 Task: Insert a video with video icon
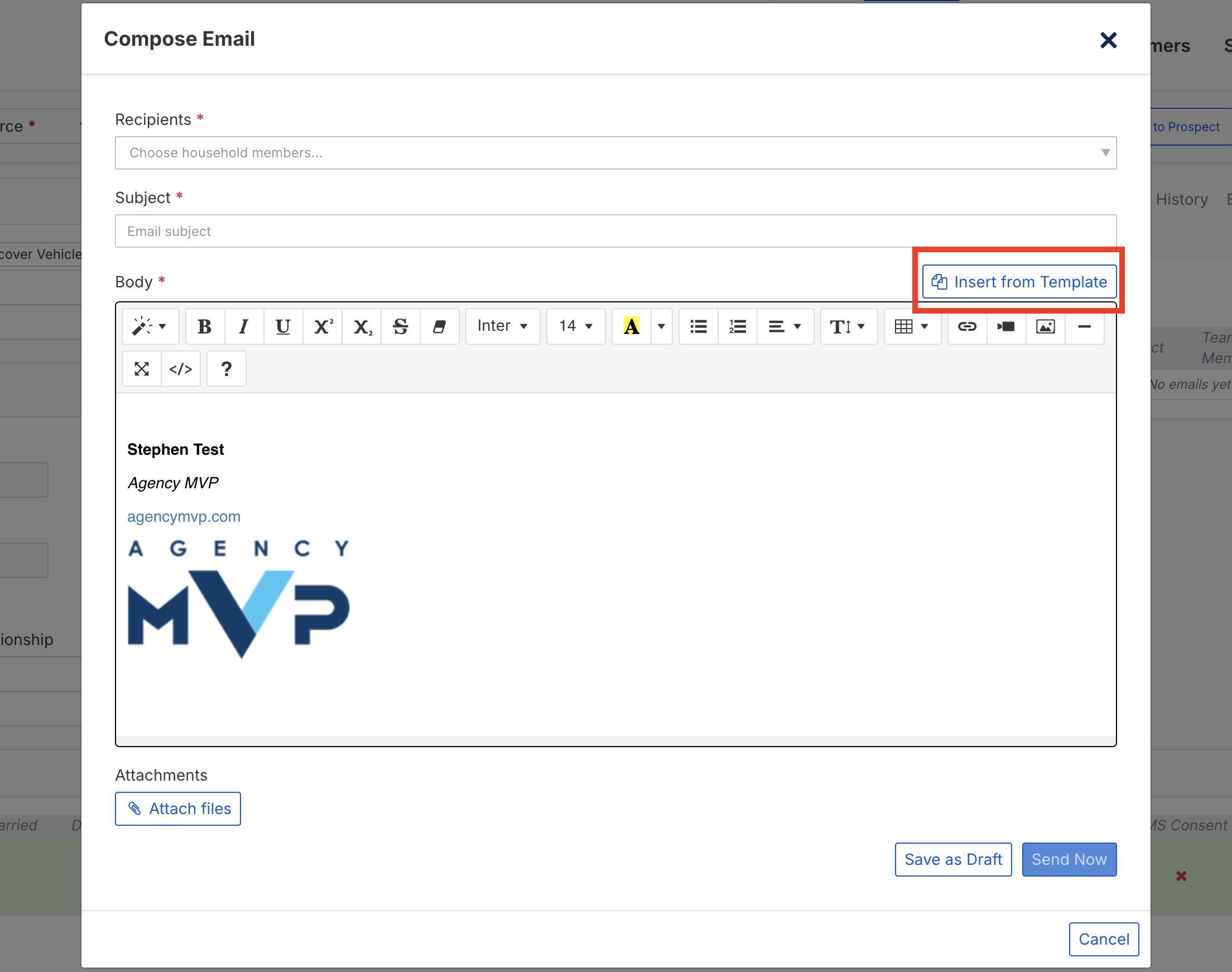click(x=1006, y=326)
